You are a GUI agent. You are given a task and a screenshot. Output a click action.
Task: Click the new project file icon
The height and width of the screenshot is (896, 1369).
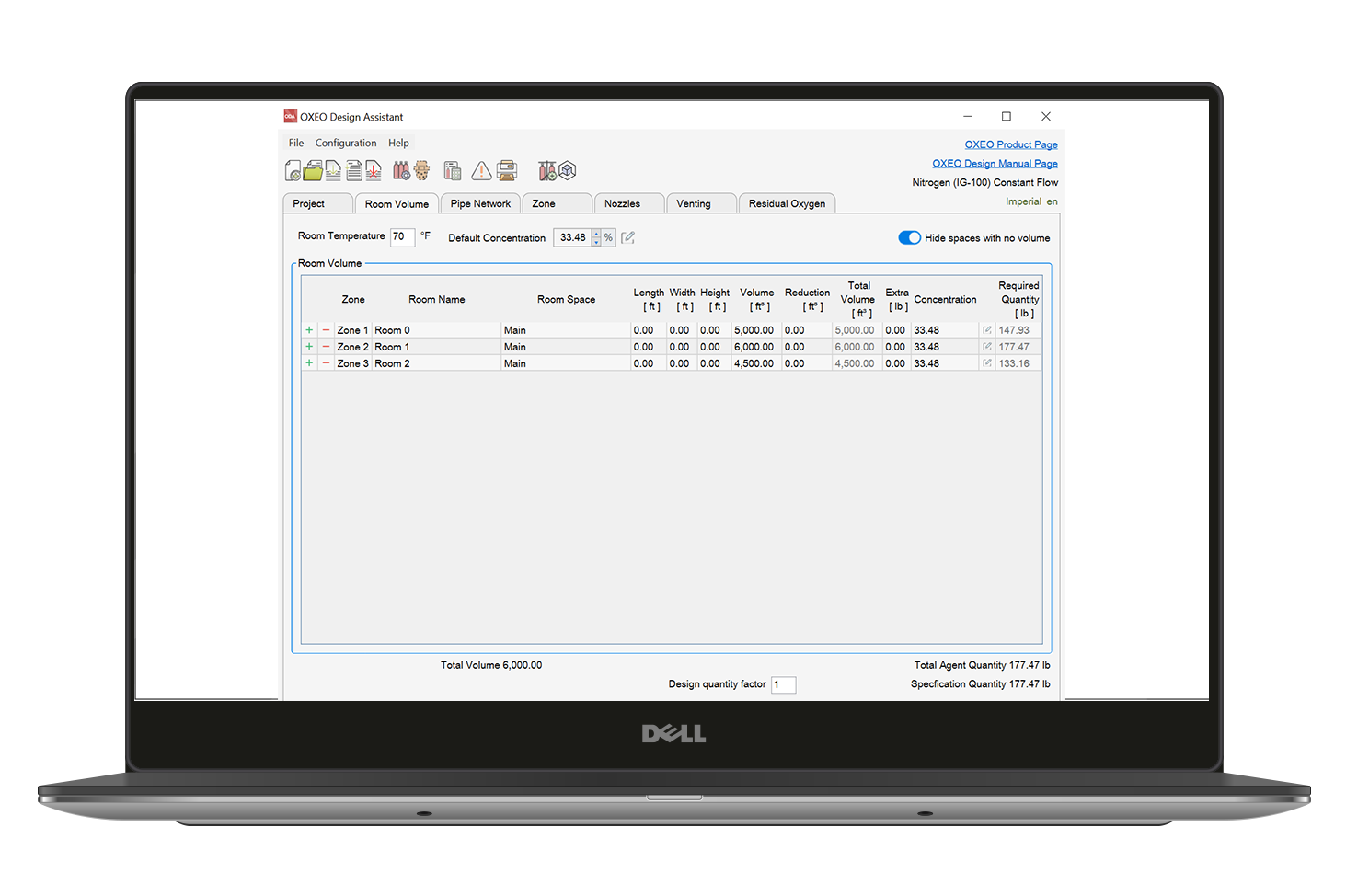[x=293, y=171]
